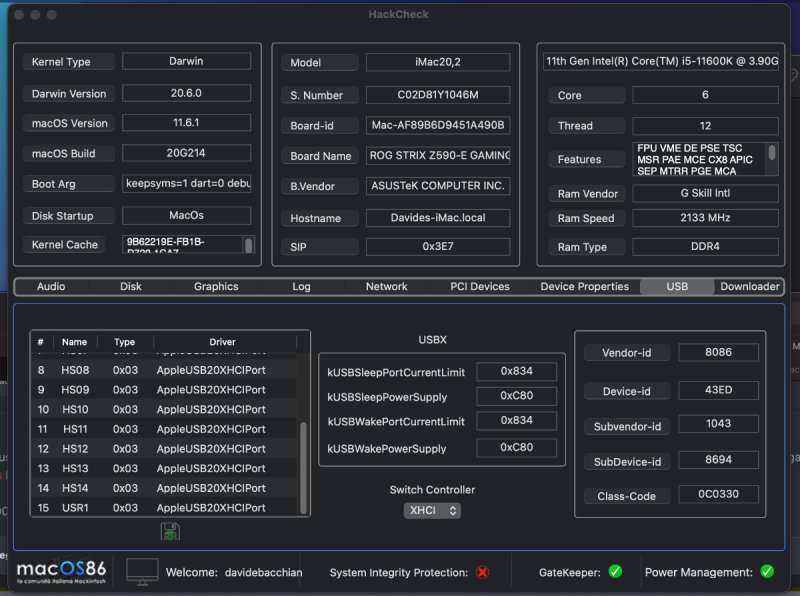Viewport: 800px width, 596px height.
Task: Click the Disk Startup value MacOs
Action: pyautogui.click(x=186, y=215)
